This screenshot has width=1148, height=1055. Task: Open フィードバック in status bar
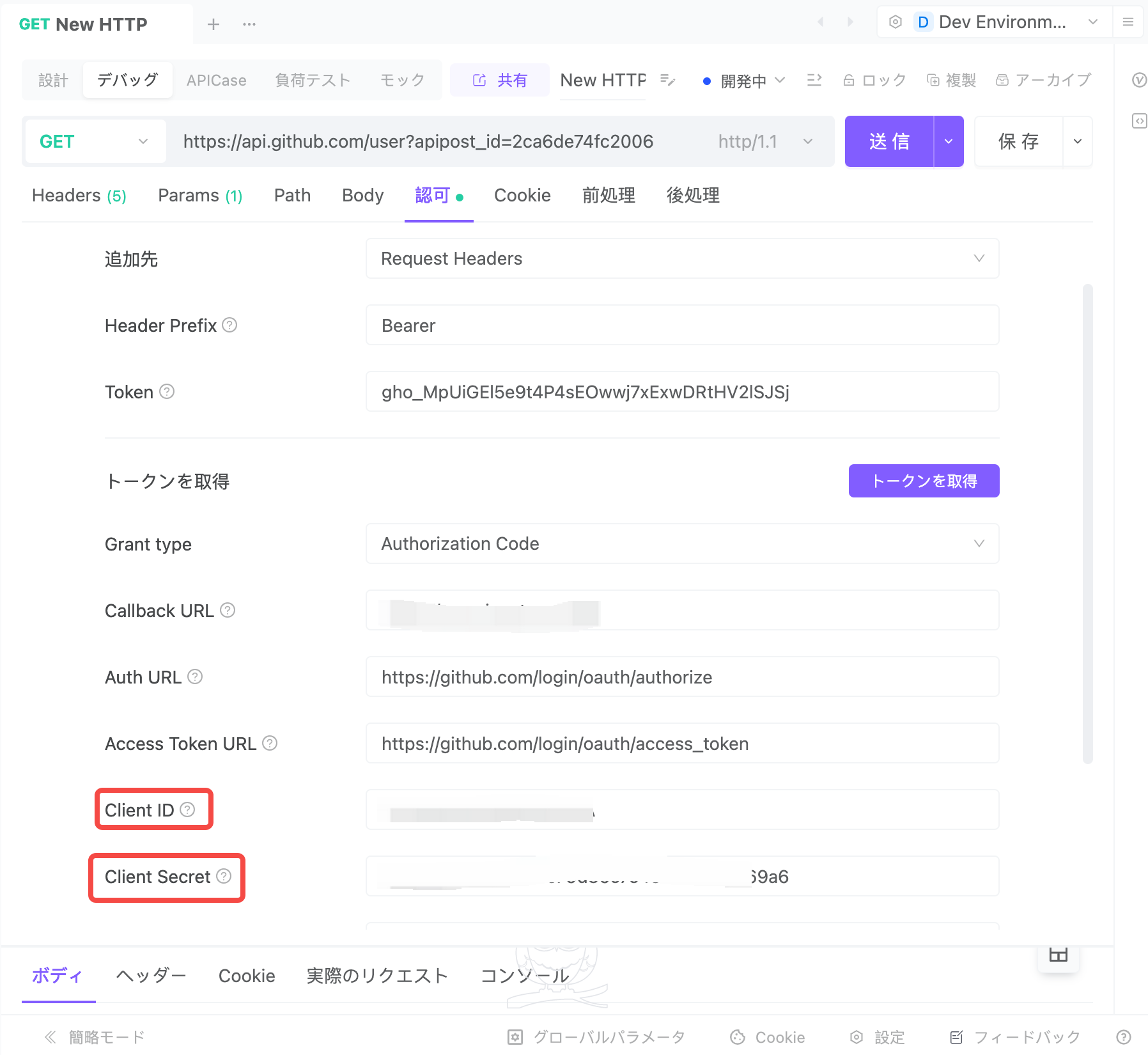(x=1015, y=1037)
